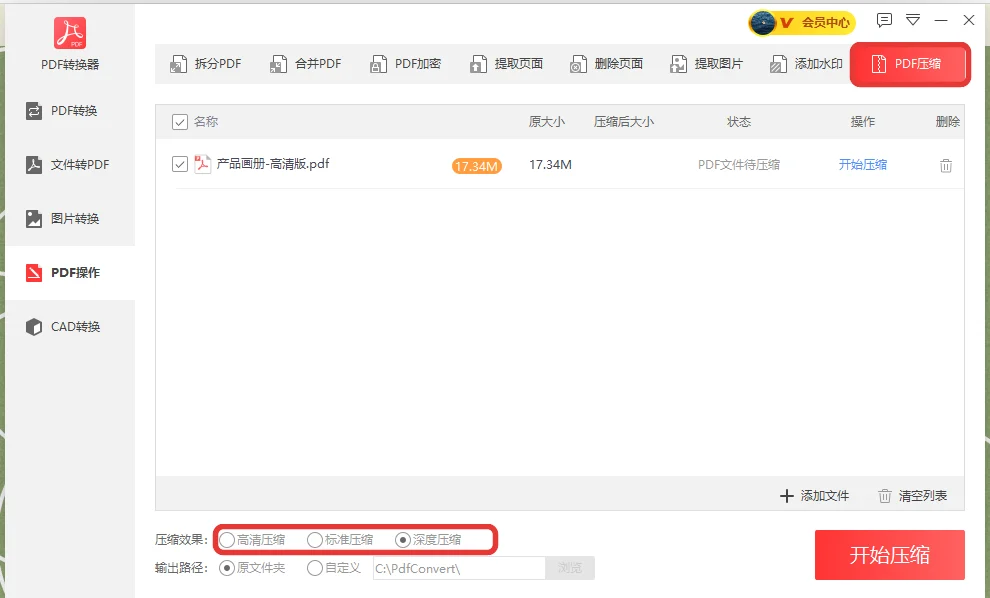Click the 开始压缩 link in the file row
Image resolution: width=990 pixels, height=598 pixels.
pyautogui.click(x=862, y=165)
